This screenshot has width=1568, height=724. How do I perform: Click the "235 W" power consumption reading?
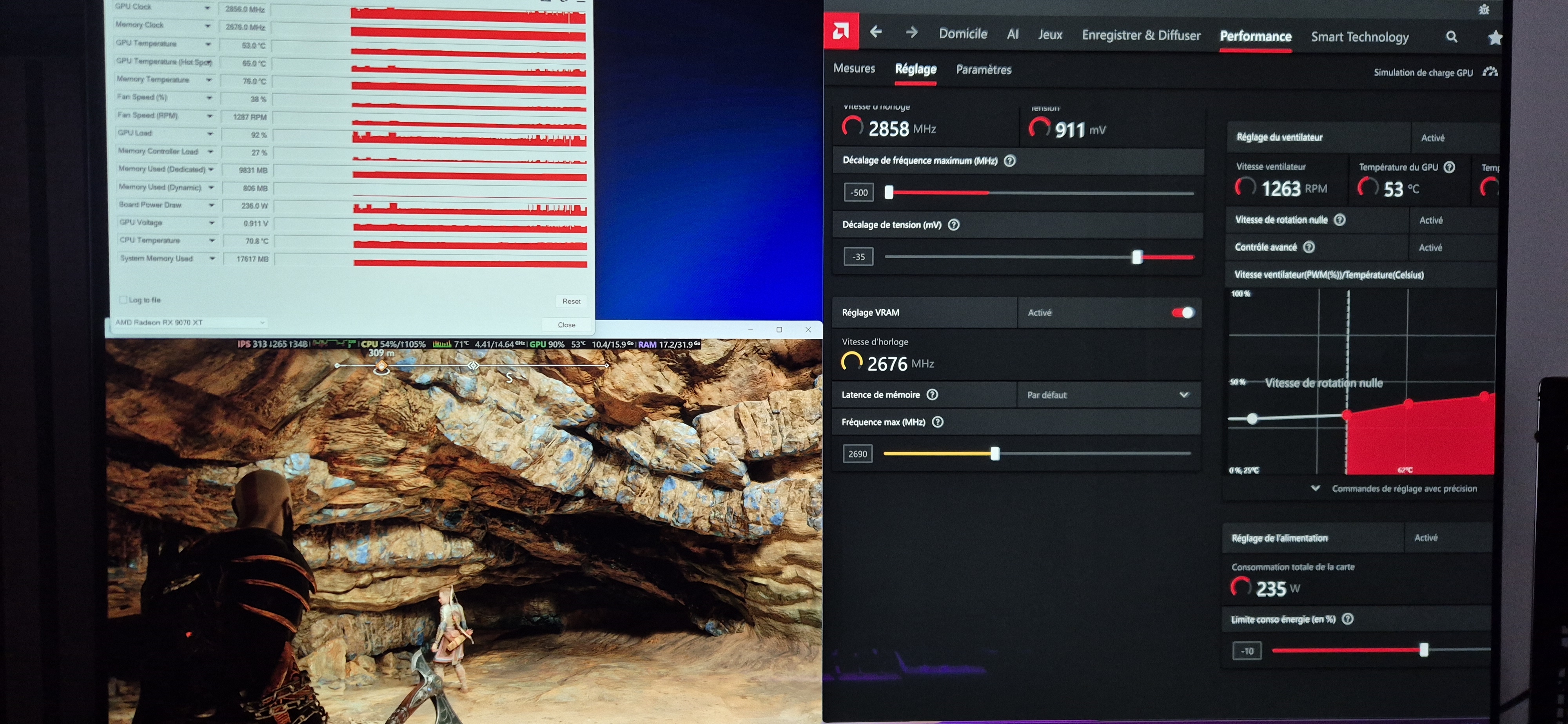[1278, 588]
